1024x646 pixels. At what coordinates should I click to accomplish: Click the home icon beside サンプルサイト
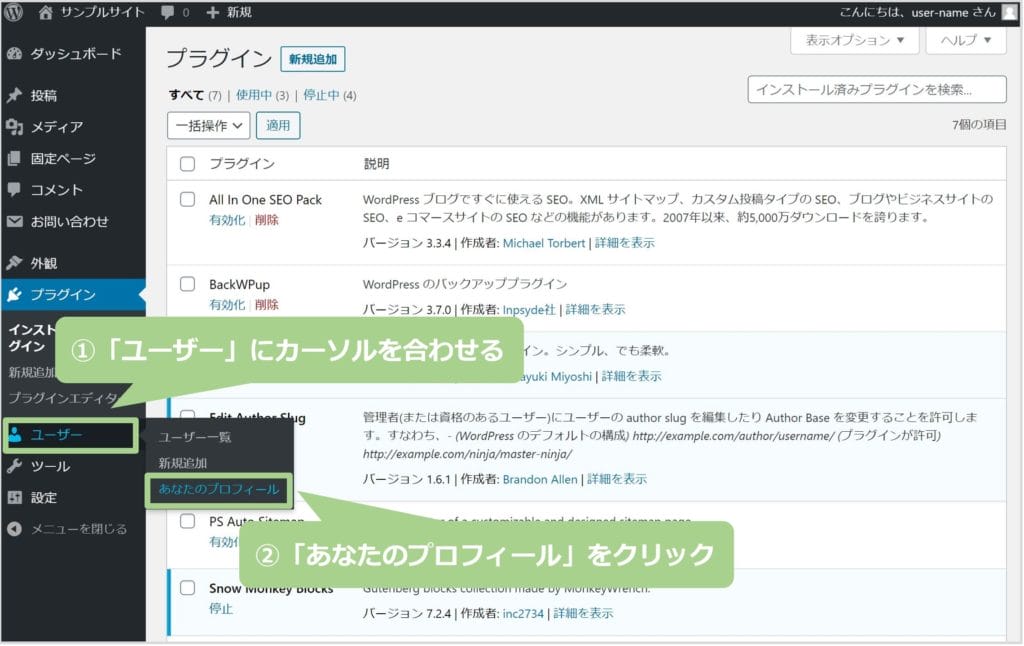point(45,12)
